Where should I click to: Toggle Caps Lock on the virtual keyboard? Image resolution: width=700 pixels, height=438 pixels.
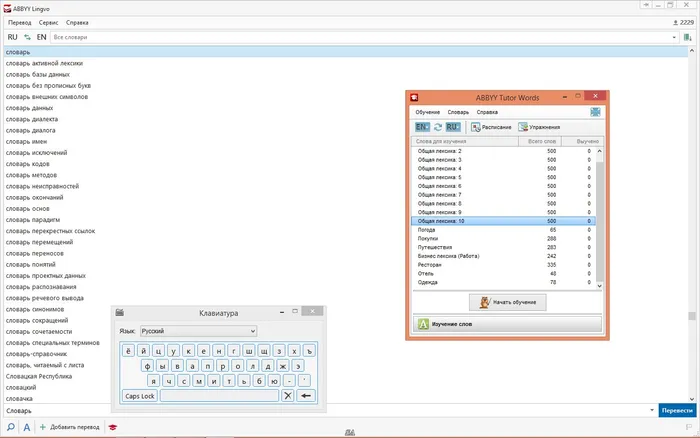point(140,396)
